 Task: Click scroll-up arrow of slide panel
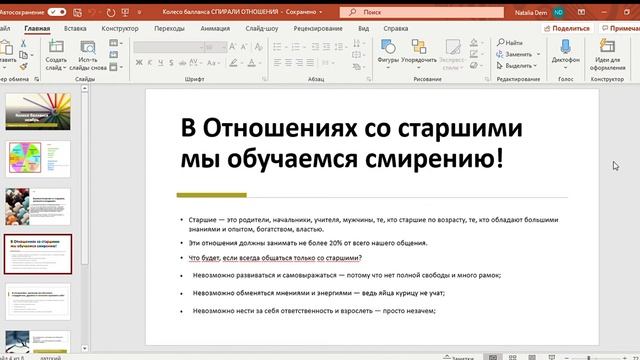[x=84, y=88]
